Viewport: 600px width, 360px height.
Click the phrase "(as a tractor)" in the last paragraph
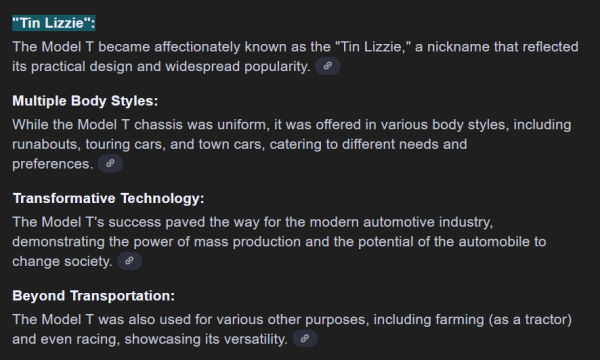(x=530, y=320)
